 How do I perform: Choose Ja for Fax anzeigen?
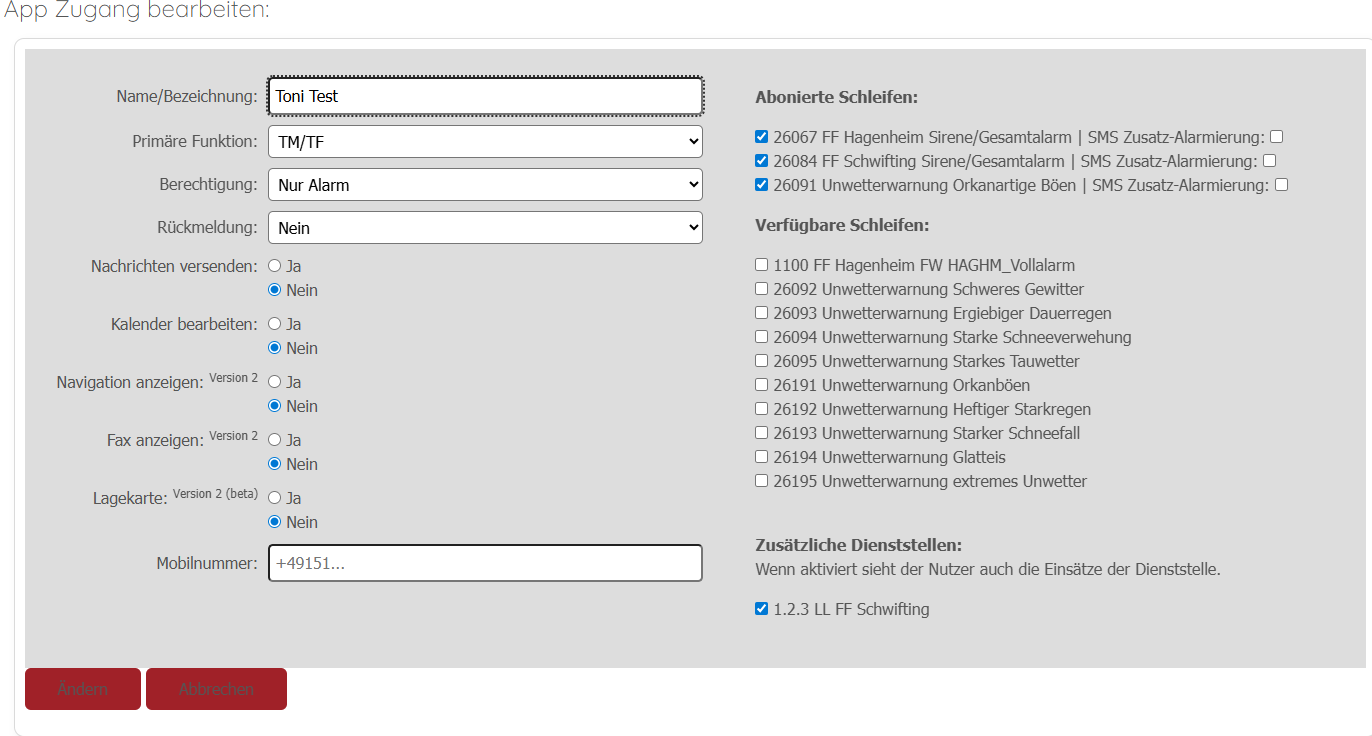pyautogui.click(x=275, y=441)
